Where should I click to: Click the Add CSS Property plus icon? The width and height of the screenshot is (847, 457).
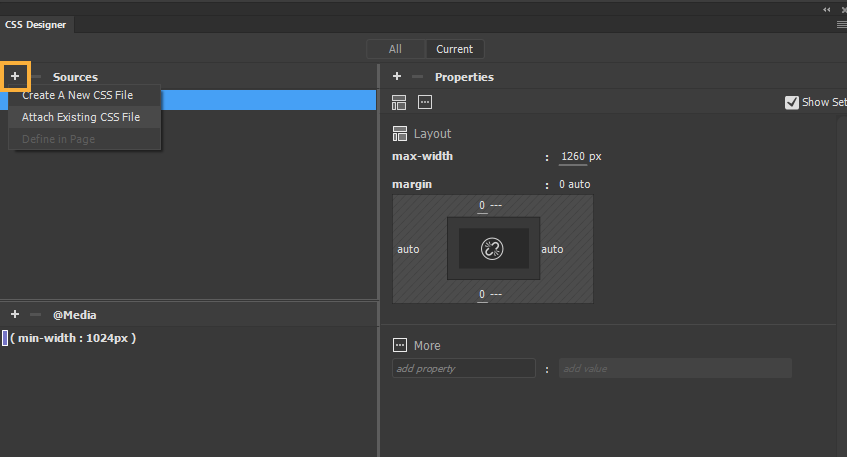397,76
